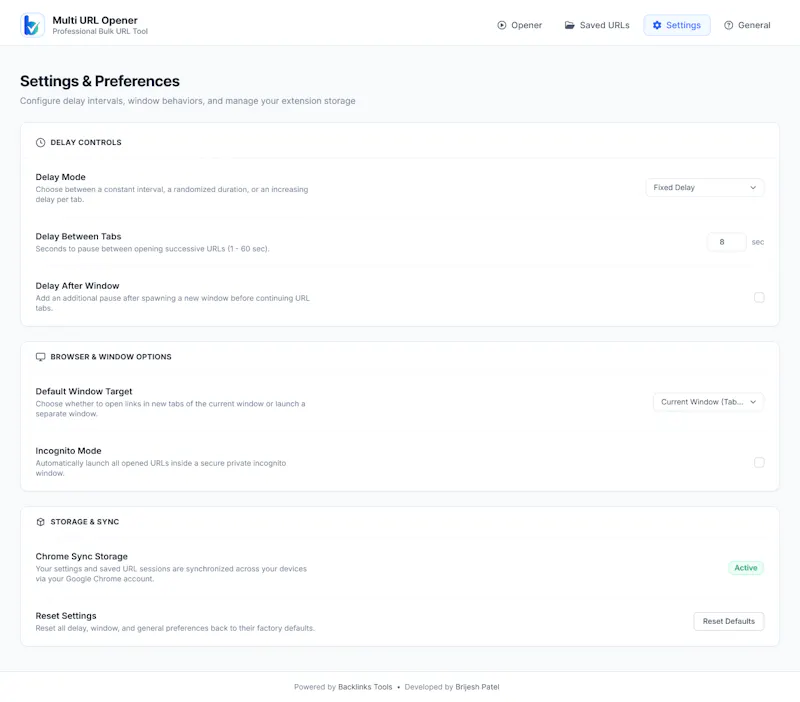The image size is (800, 702).
Task: Open the Fixed Delay mode dropdown
Action: [x=705, y=187]
